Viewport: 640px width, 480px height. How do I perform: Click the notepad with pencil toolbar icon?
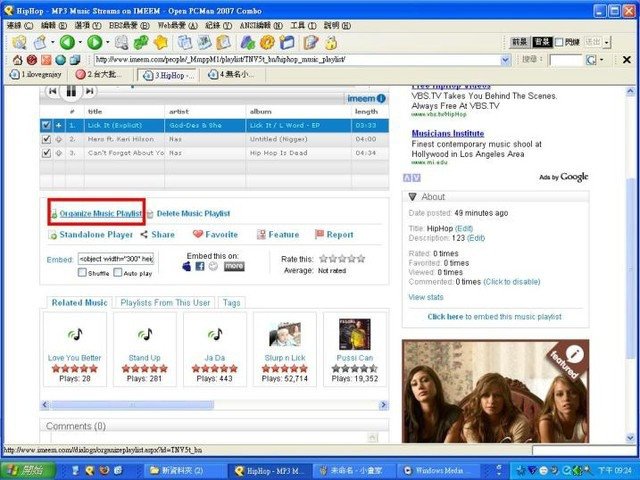pos(311,42)
